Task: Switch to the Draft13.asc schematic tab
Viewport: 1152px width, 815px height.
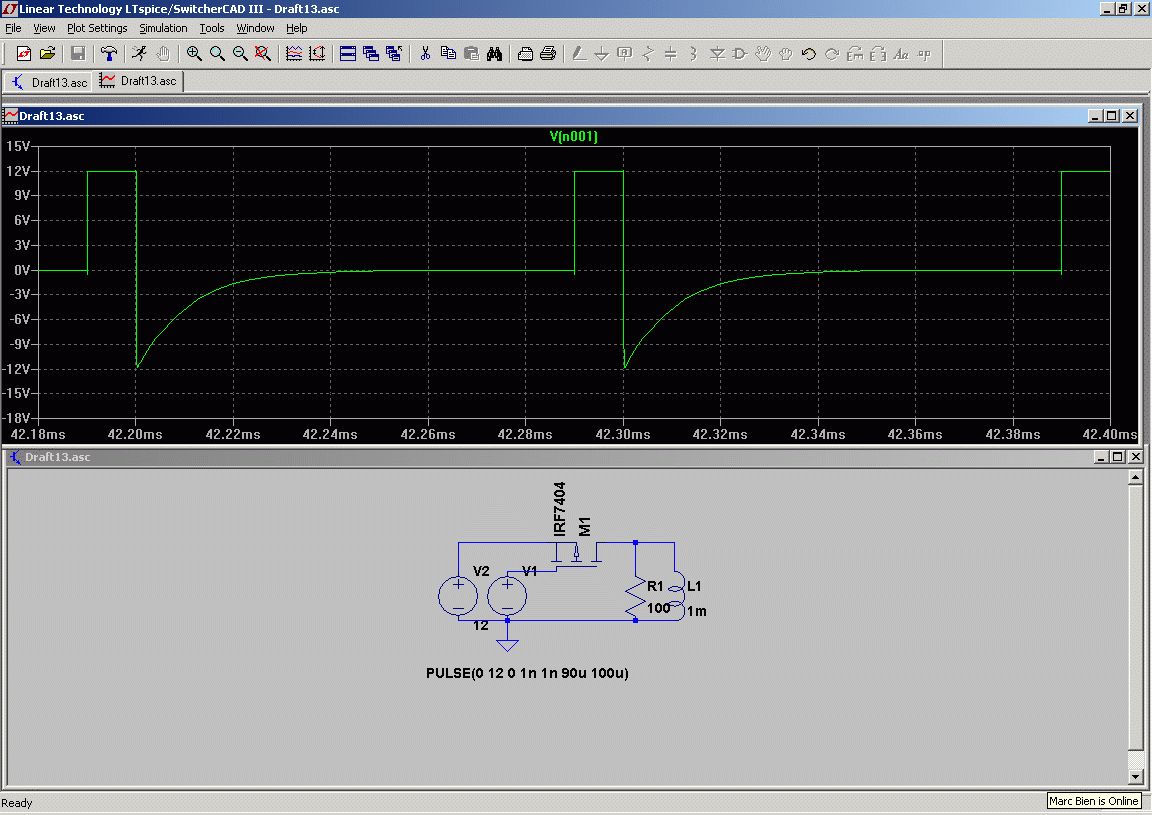Action: pos(50,81)
